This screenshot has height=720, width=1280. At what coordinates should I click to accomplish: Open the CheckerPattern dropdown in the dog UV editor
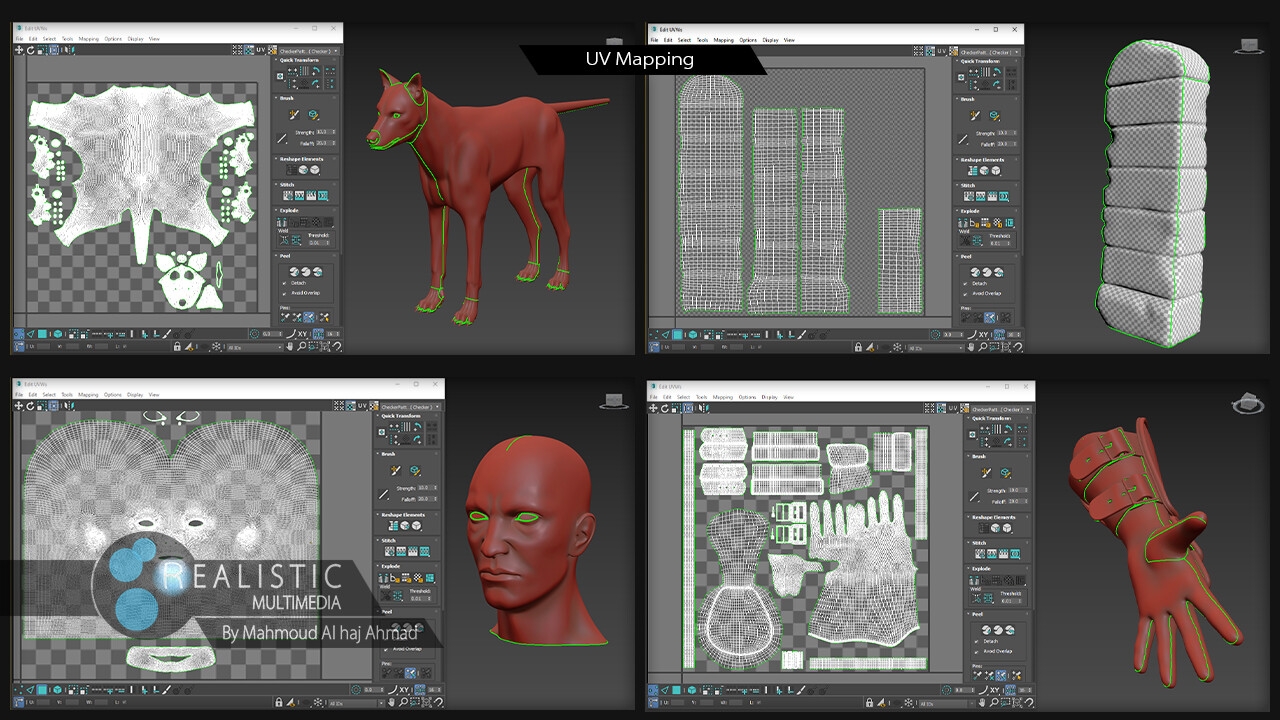(x=309, y=50)
